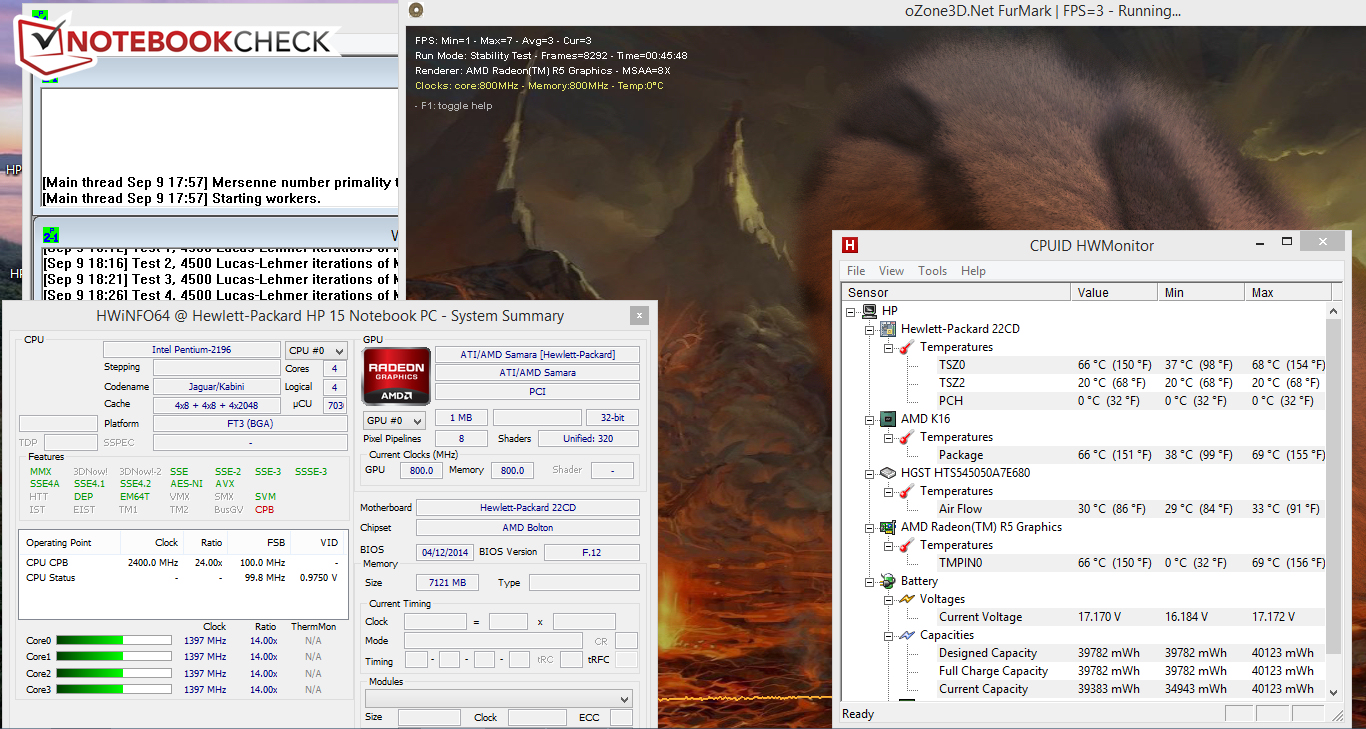The height and width of the screenshot is (729, 1366).
Task: Click the AMD Bolton chipset field
Action: pyautogui.click(x=528, y=528)
